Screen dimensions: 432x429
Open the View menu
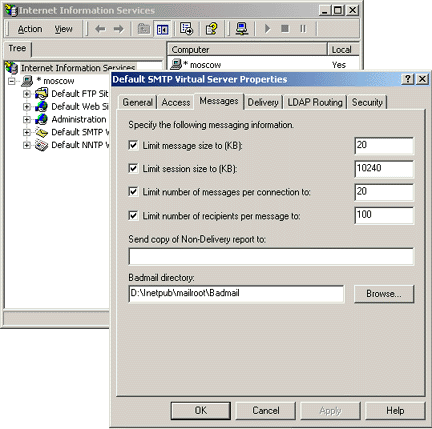point(63,29)
